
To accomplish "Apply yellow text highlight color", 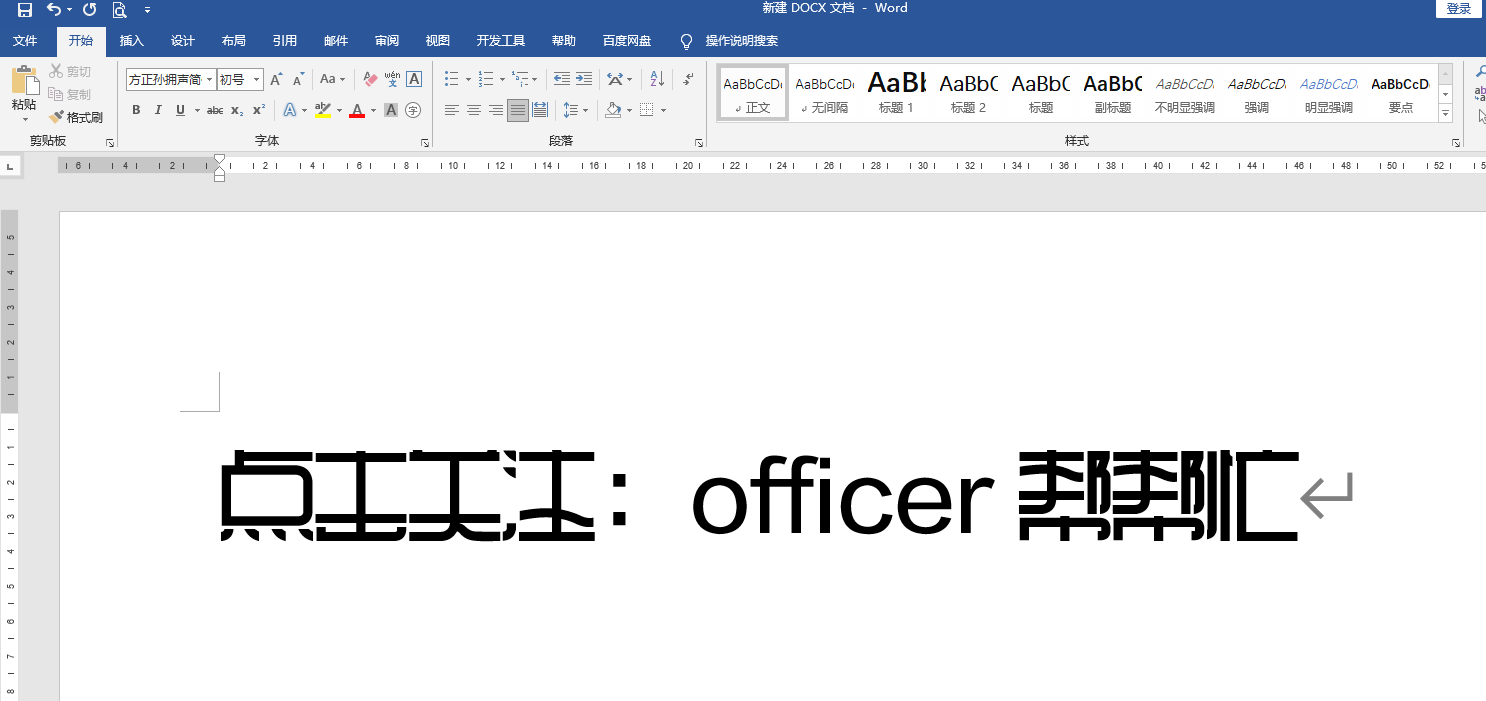I will tap(322, 110).
